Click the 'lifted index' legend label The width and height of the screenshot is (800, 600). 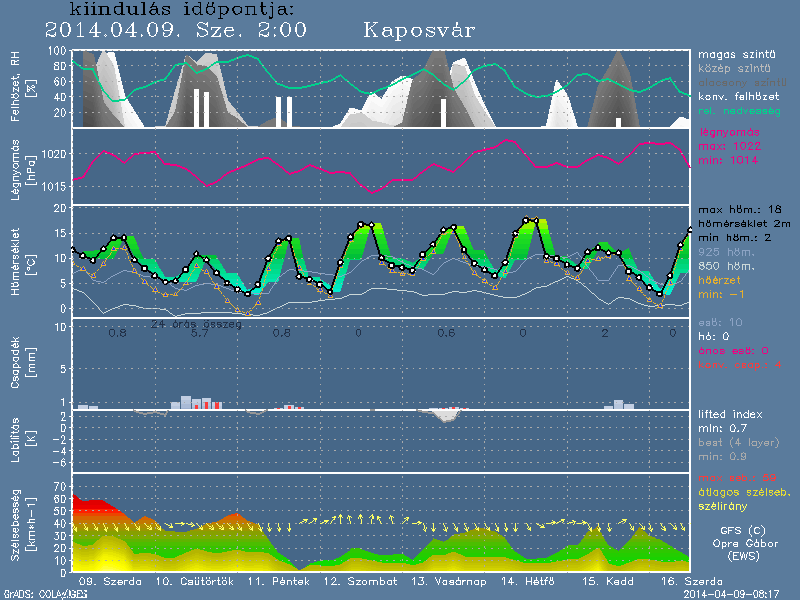(733, 414)
